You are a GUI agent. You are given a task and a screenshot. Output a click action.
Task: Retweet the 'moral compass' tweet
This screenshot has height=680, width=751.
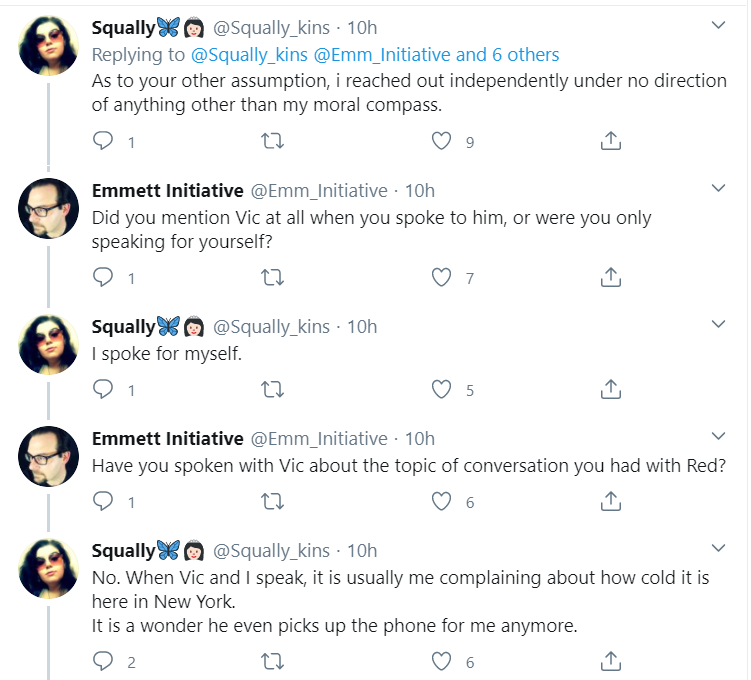(x=272, y=141)
